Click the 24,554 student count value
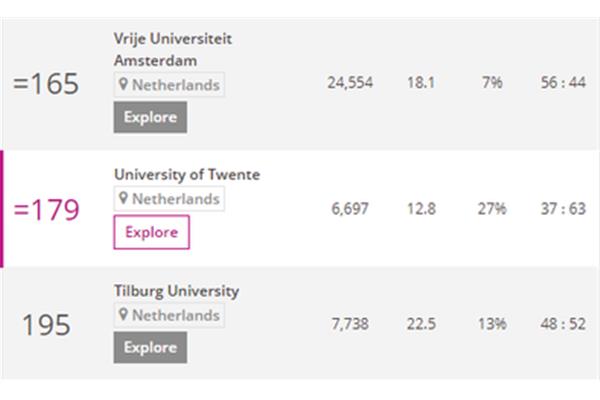Image resolution: width=600 pixels, height=400 pixels. 350,82
